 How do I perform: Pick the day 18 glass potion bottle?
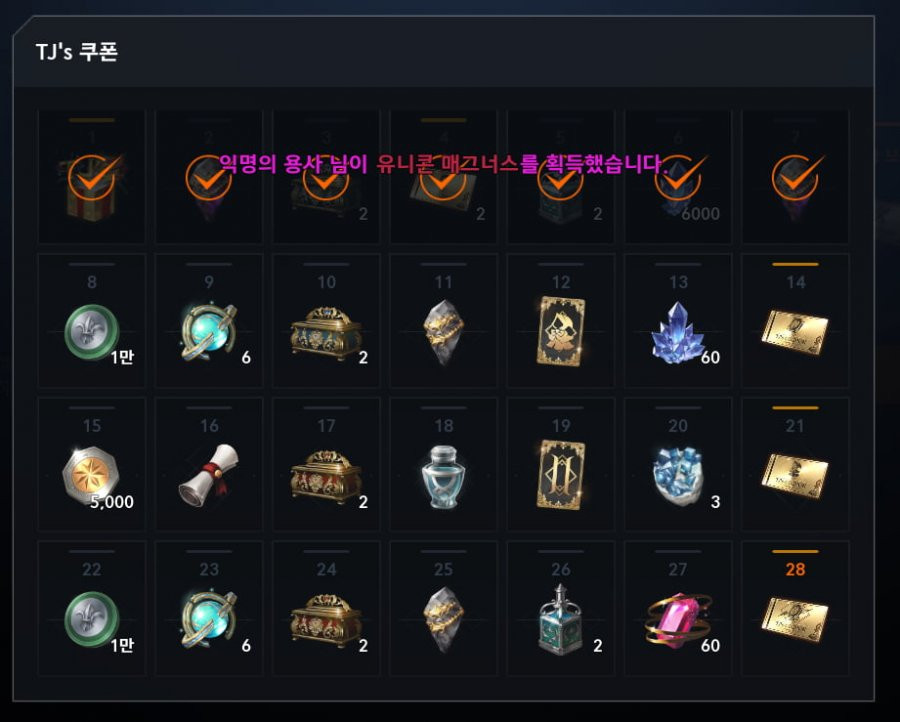point(443,464)
